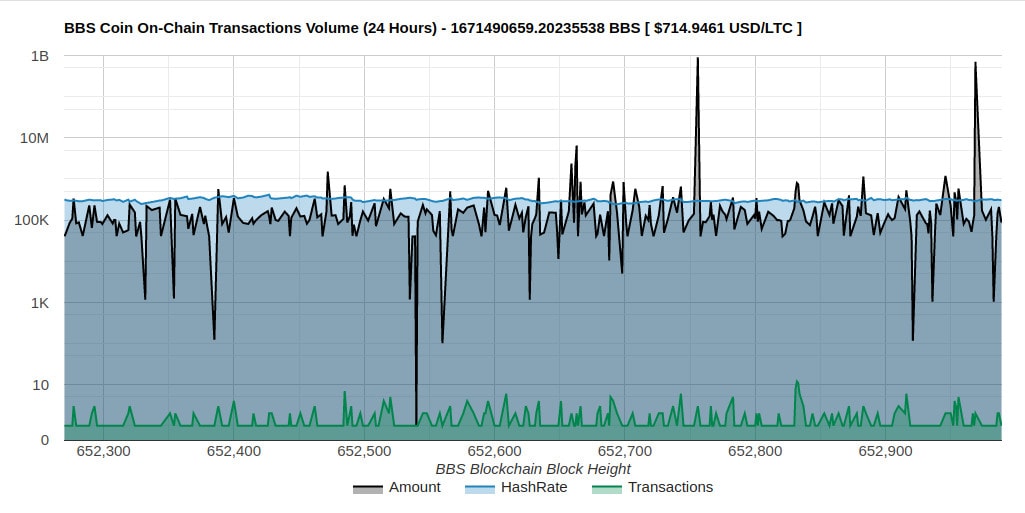This screenshot has height=513, width=1025.
Task: Select the 1B label on y-axis
Action: point(39,57)
